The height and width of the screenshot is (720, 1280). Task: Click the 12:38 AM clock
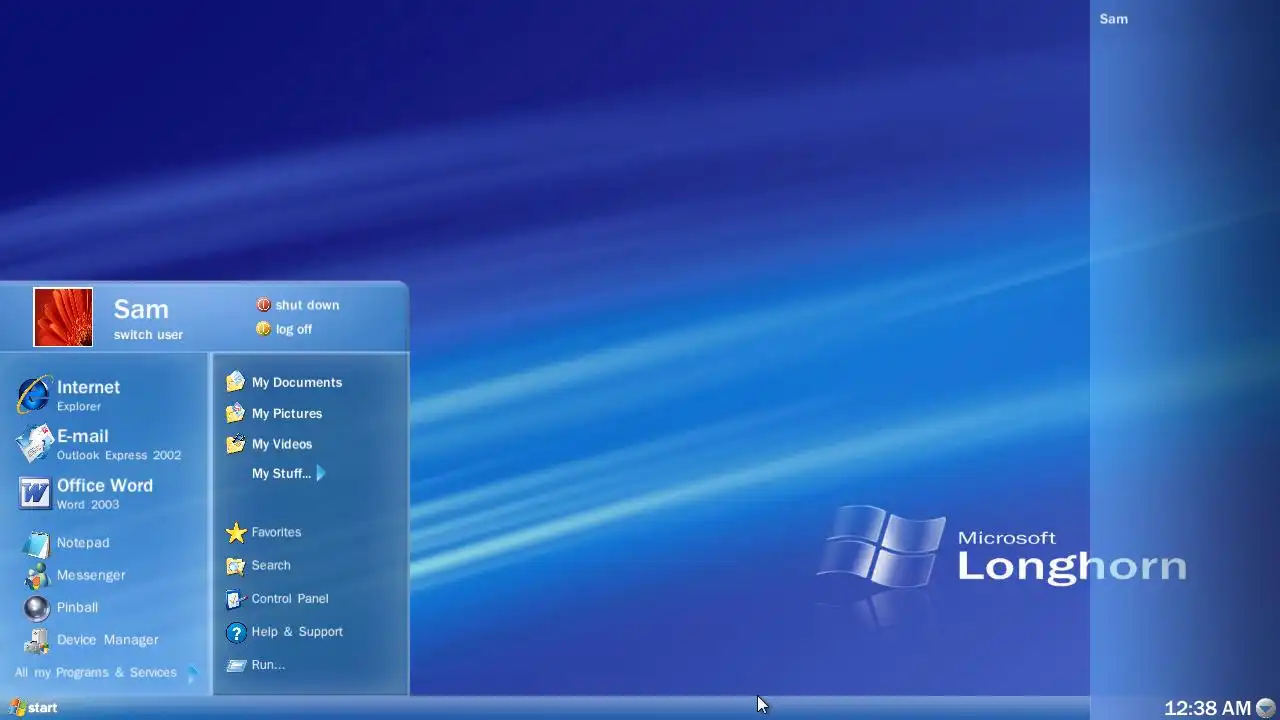click(1208, 708)
